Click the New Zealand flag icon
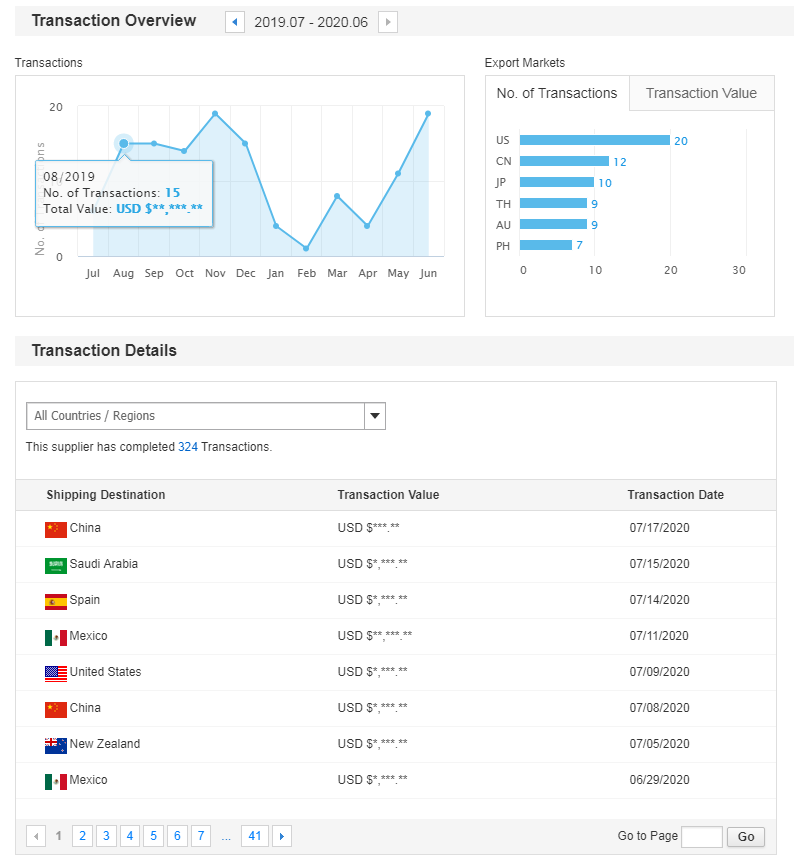 (x=56, y=745)
